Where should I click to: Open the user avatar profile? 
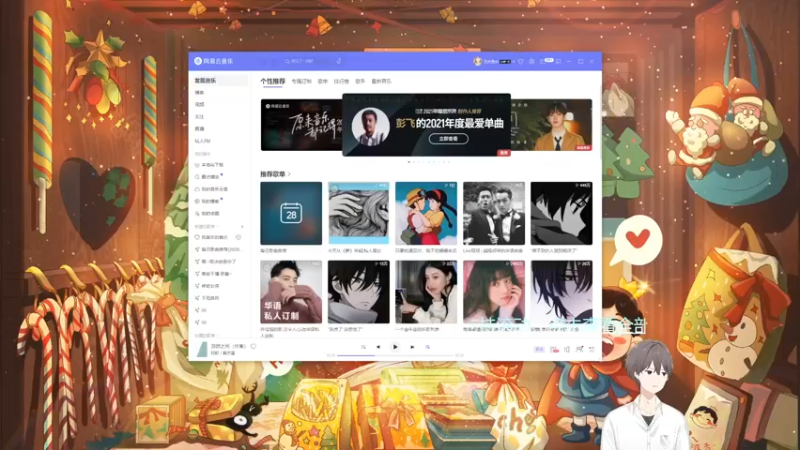click(x=478, y=61)
